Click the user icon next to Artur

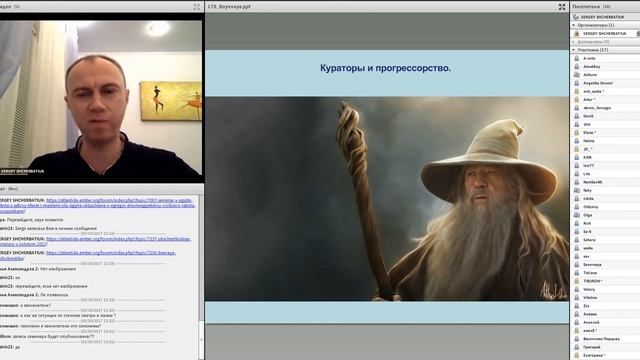tap(577, 100)
